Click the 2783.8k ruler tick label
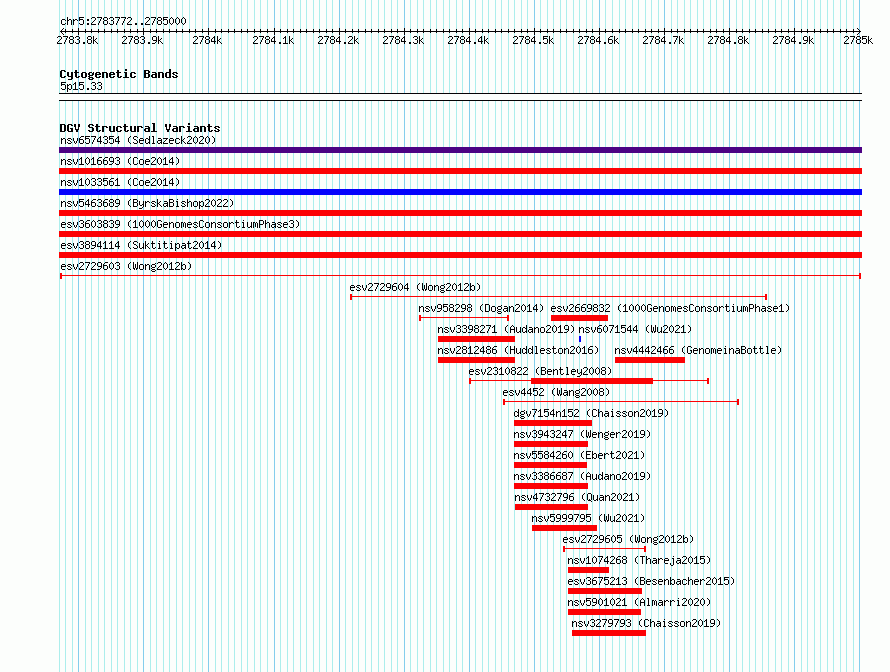The height and width of the screenshot is (672, 890). click(x=77, y=40)
